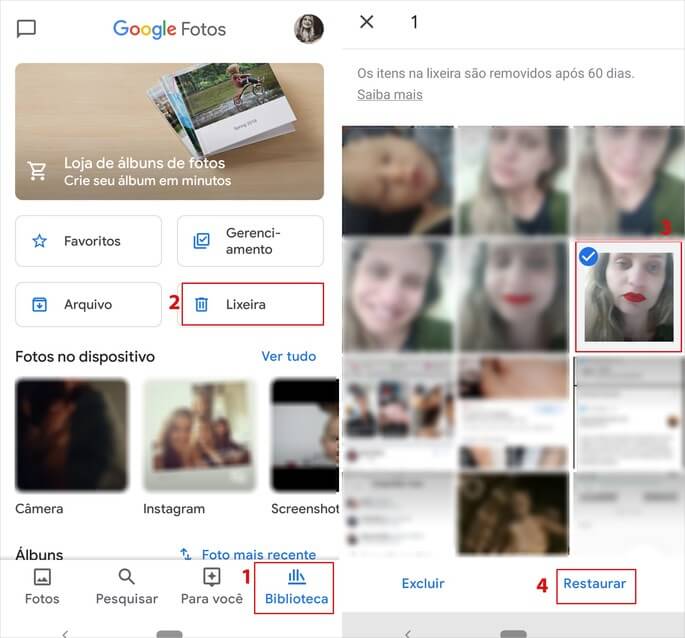Click Restaurar to restore photo
685x638 pixels.
(594, 584)
